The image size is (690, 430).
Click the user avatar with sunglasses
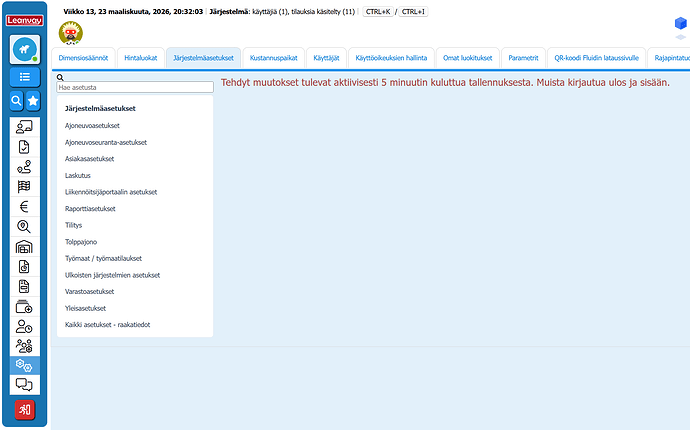click(x=70, y=33)
